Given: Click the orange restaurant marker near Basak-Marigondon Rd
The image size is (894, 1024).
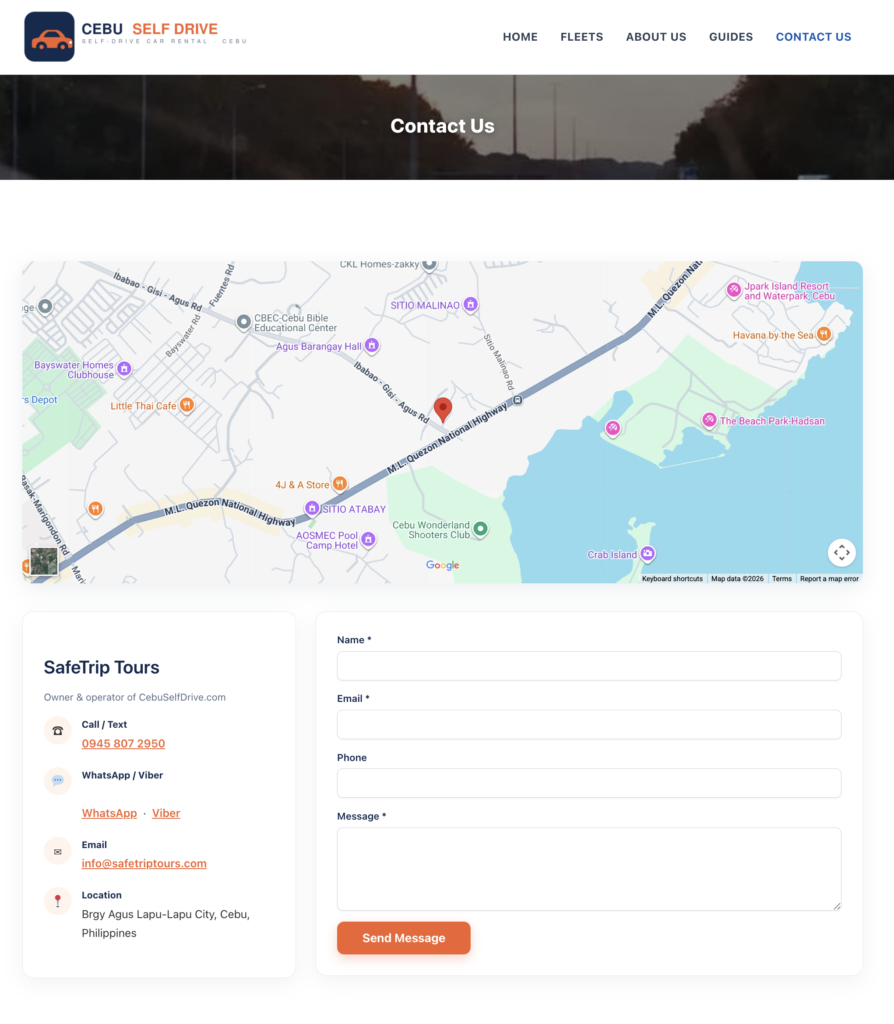Looking at the screenshot, I should coord(95,508).
